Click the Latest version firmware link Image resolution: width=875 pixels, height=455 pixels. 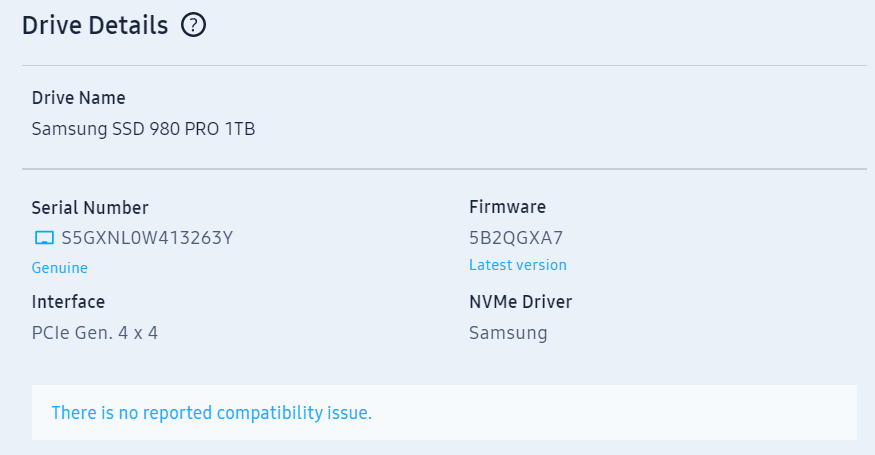(518, 265)
